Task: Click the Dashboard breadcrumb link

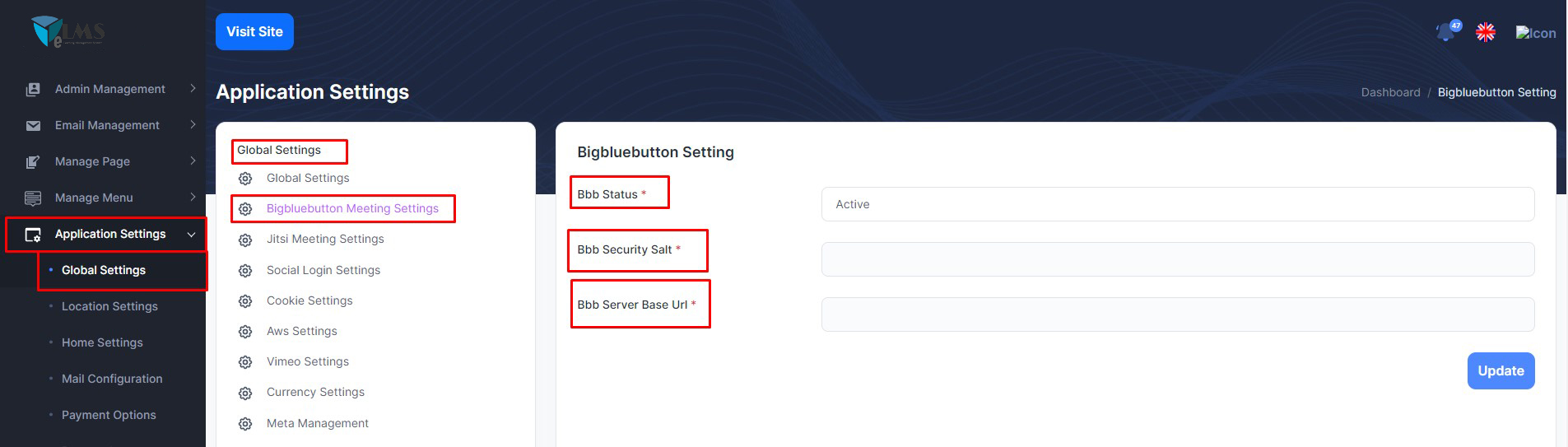Action: click(1390, 92)
